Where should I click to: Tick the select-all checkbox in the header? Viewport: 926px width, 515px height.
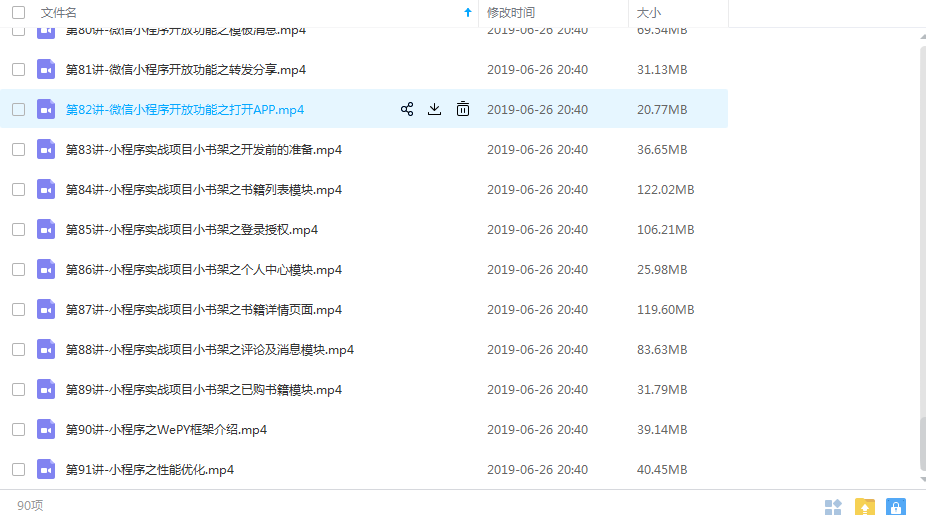tap(18, 13)
